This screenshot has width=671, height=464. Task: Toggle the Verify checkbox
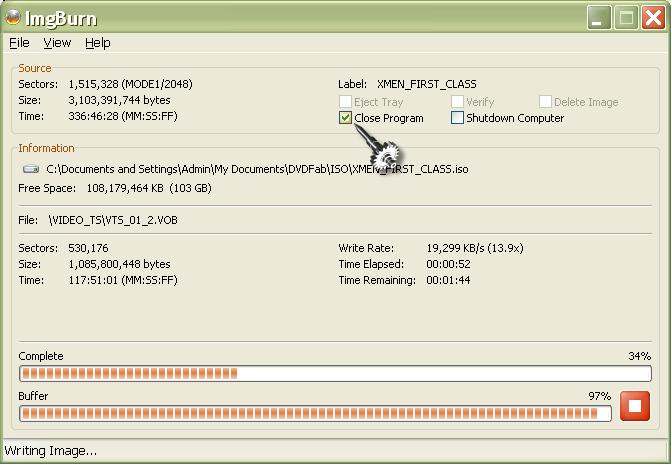pyautogui.click(x=457, y=102)
